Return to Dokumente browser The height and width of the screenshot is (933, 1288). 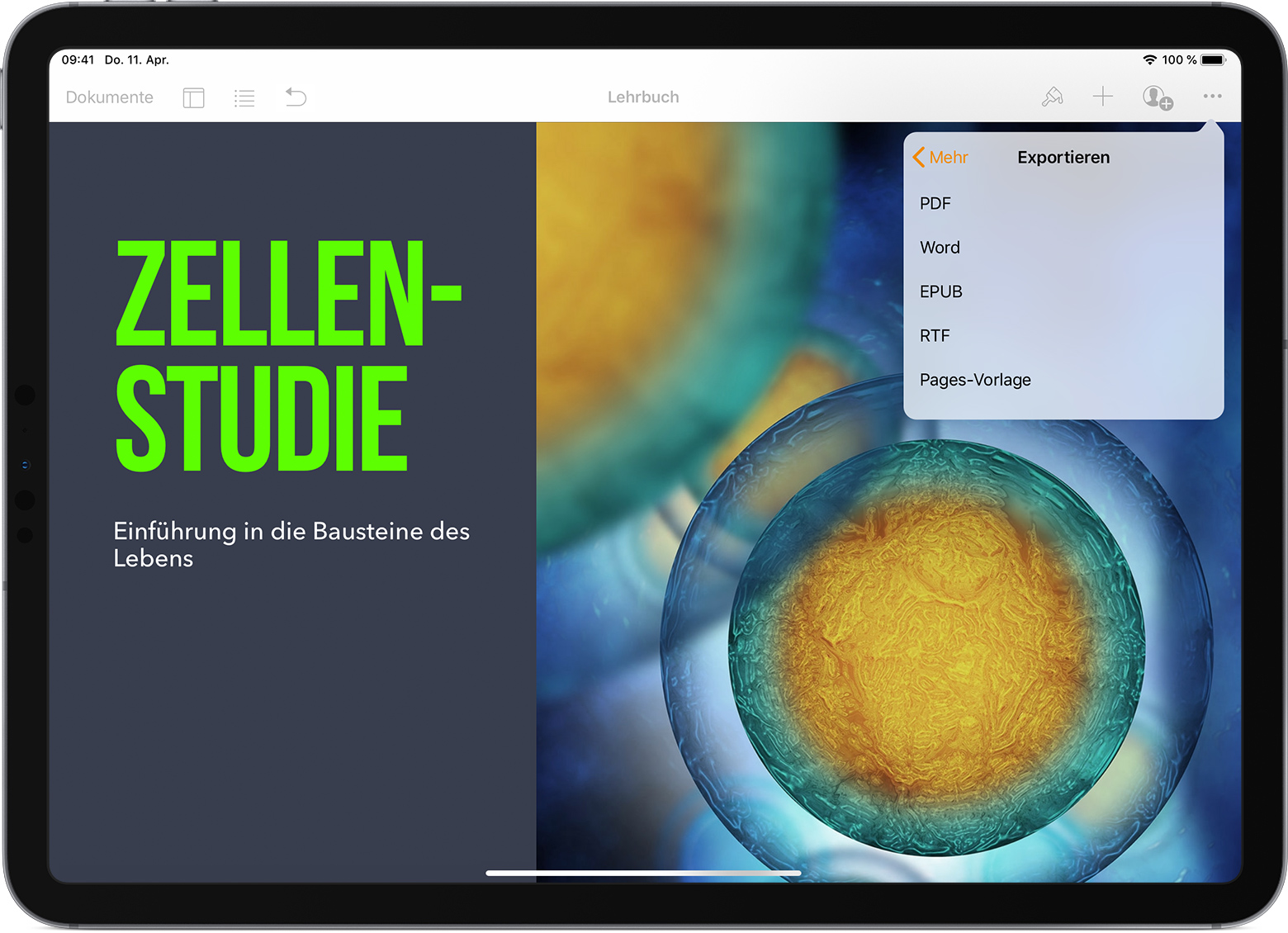[109, 97]
